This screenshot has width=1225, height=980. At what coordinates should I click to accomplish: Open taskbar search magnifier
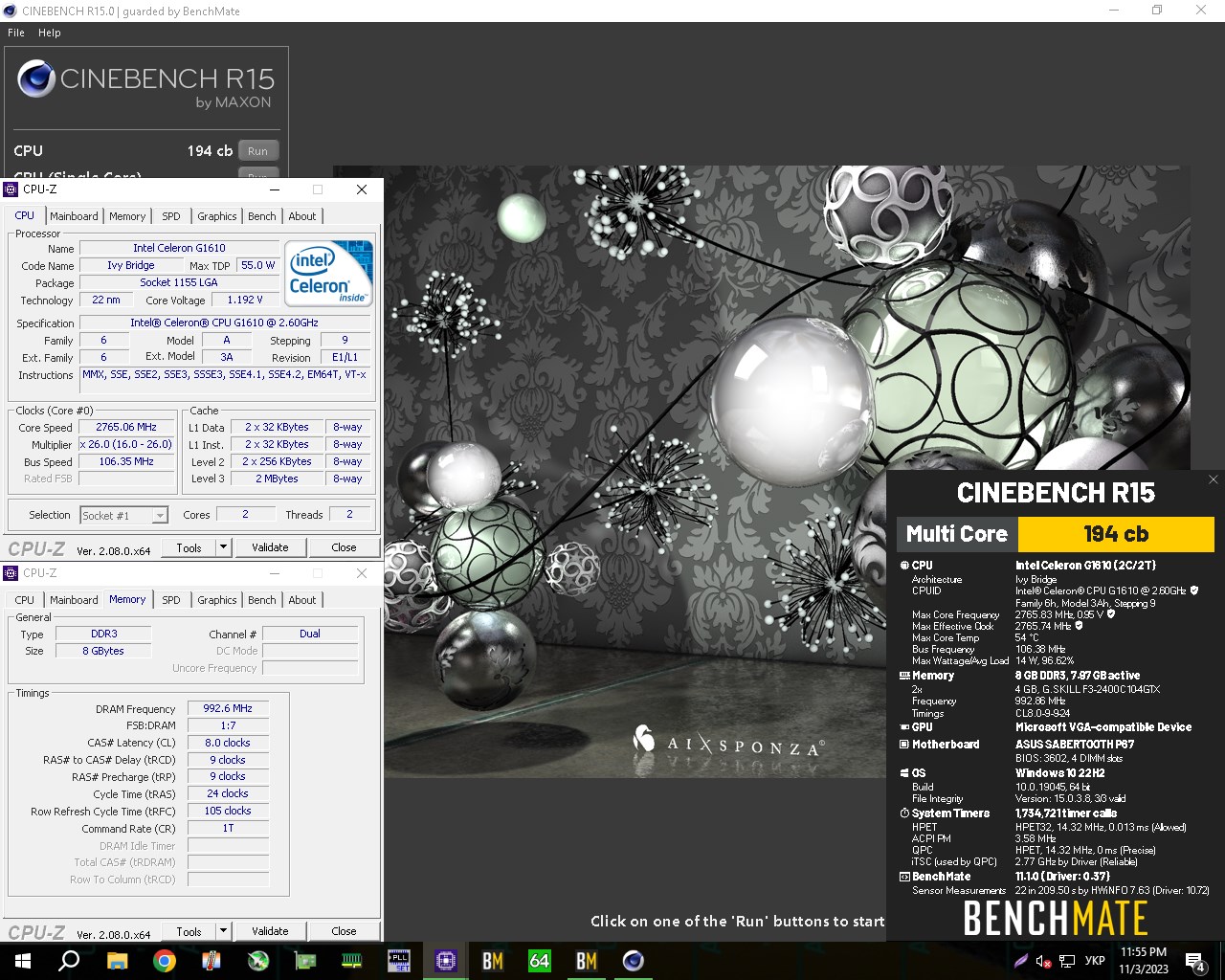[x=70, y=961]
